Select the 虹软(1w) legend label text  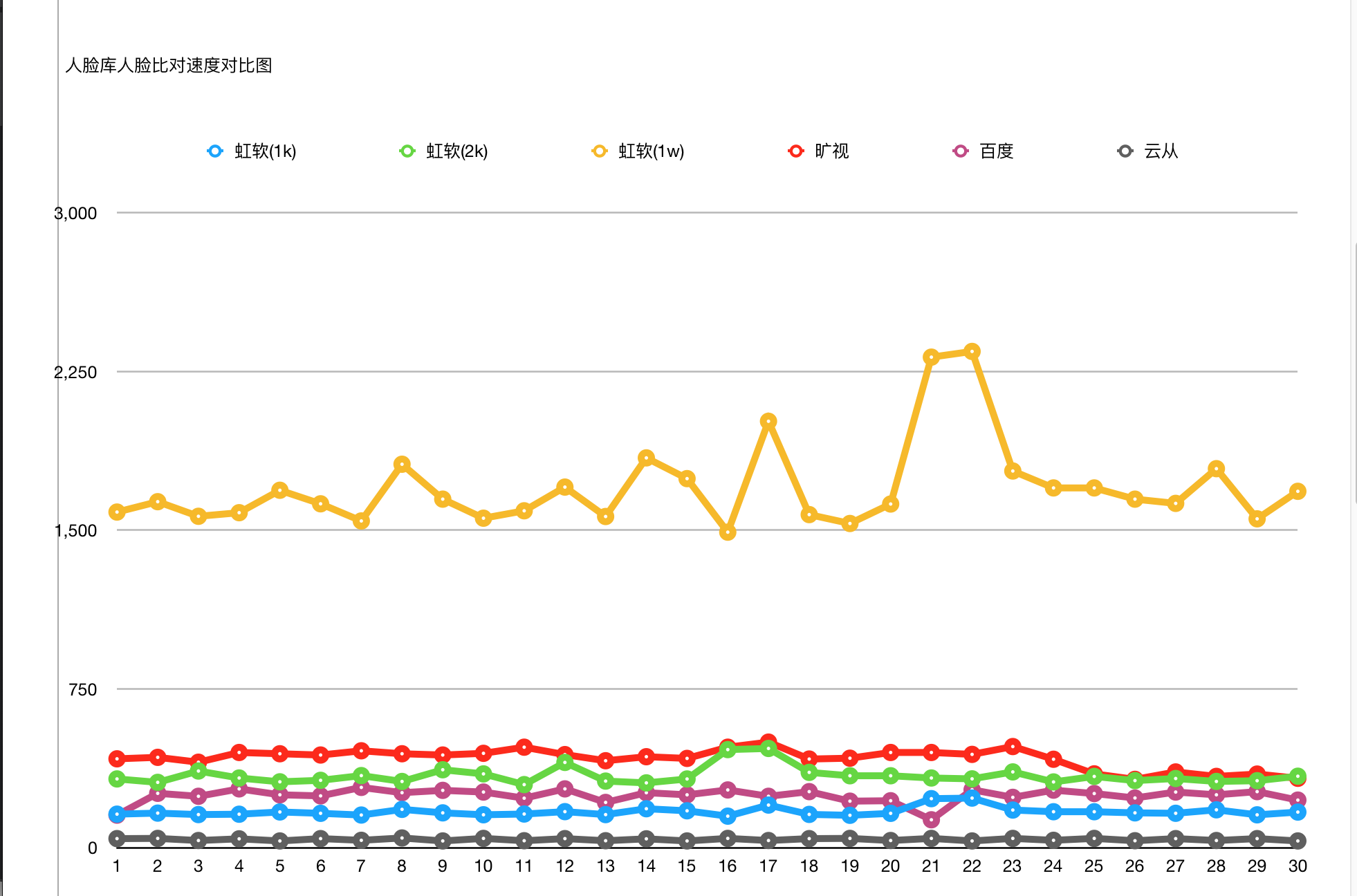click(651, 151)
